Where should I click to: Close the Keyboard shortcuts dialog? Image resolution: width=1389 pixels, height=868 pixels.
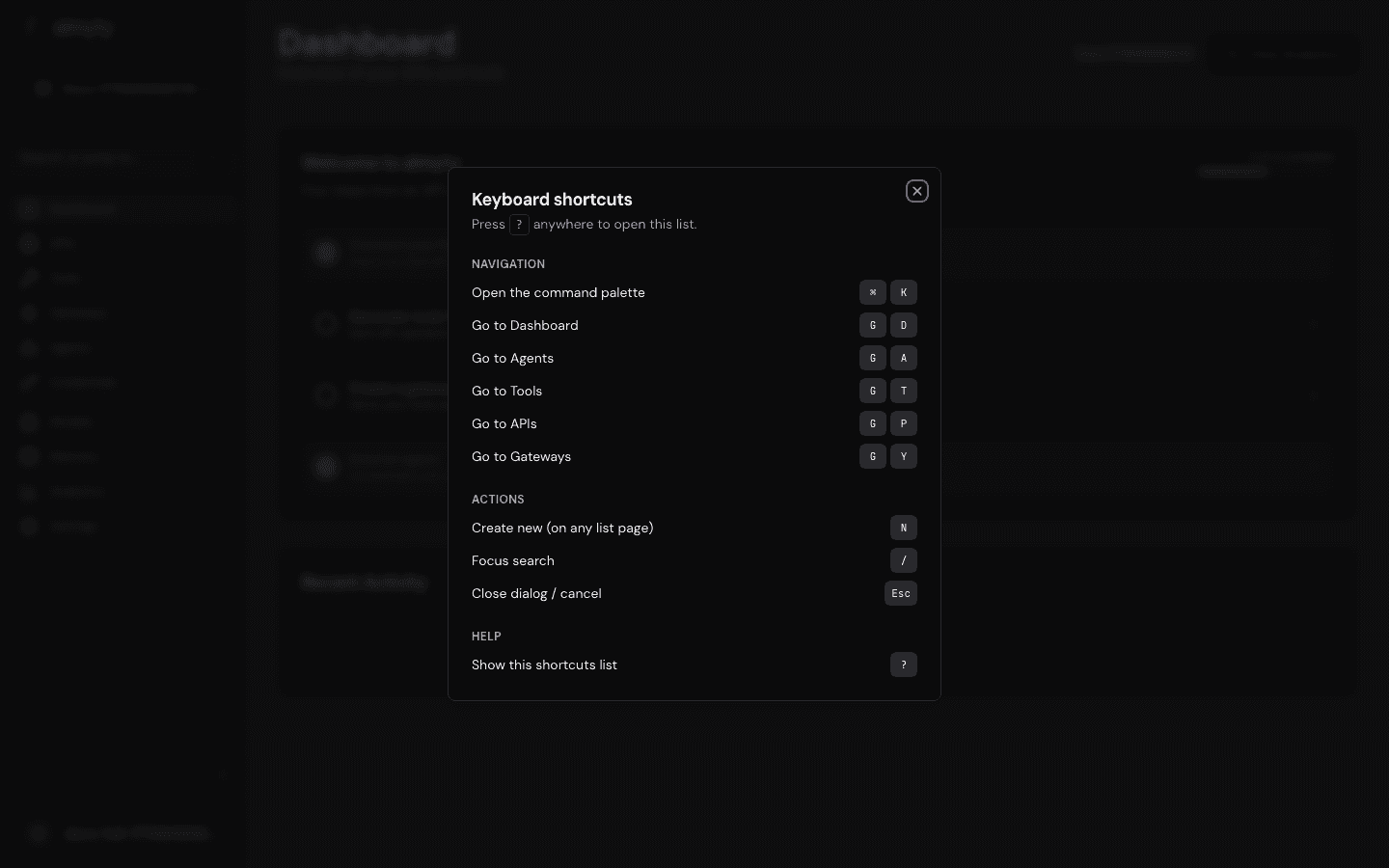point(917,191)
